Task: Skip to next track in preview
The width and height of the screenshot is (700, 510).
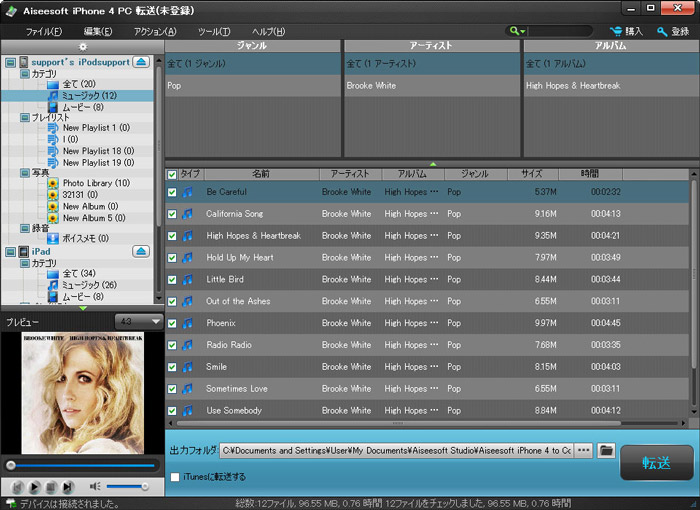Action: tap(67, 486)
